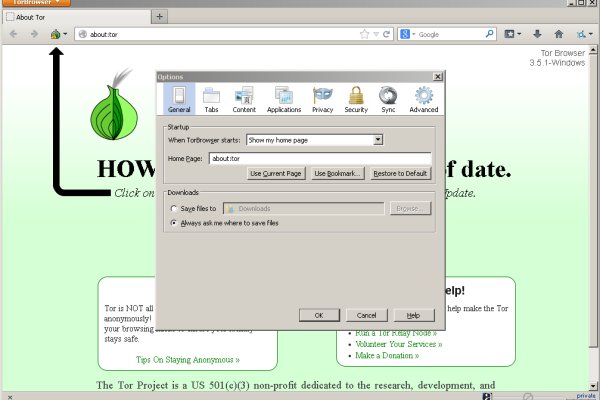Image resolution: width=600 pixels, height=400 pixels.
Task: Open the Applications options pane
Action: (x=284, y=99)
